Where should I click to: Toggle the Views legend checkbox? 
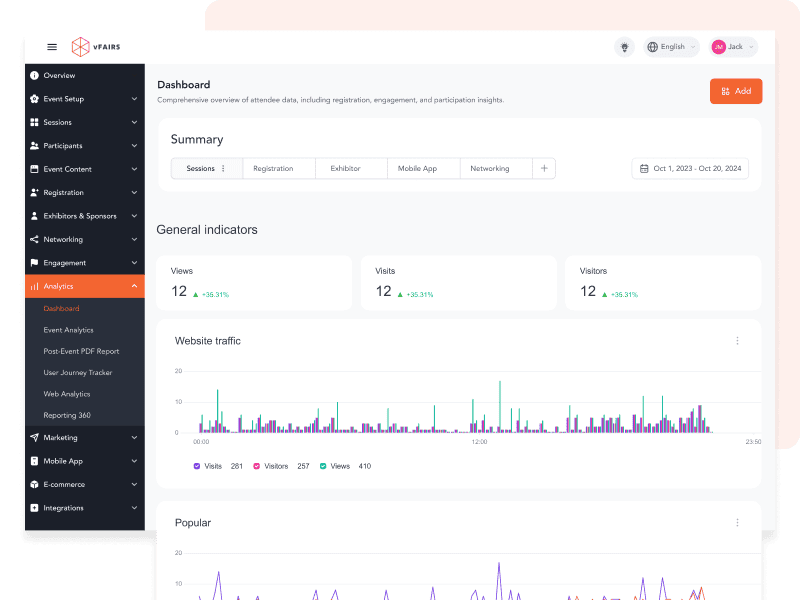pyautogui.click(x=323, y=466)
